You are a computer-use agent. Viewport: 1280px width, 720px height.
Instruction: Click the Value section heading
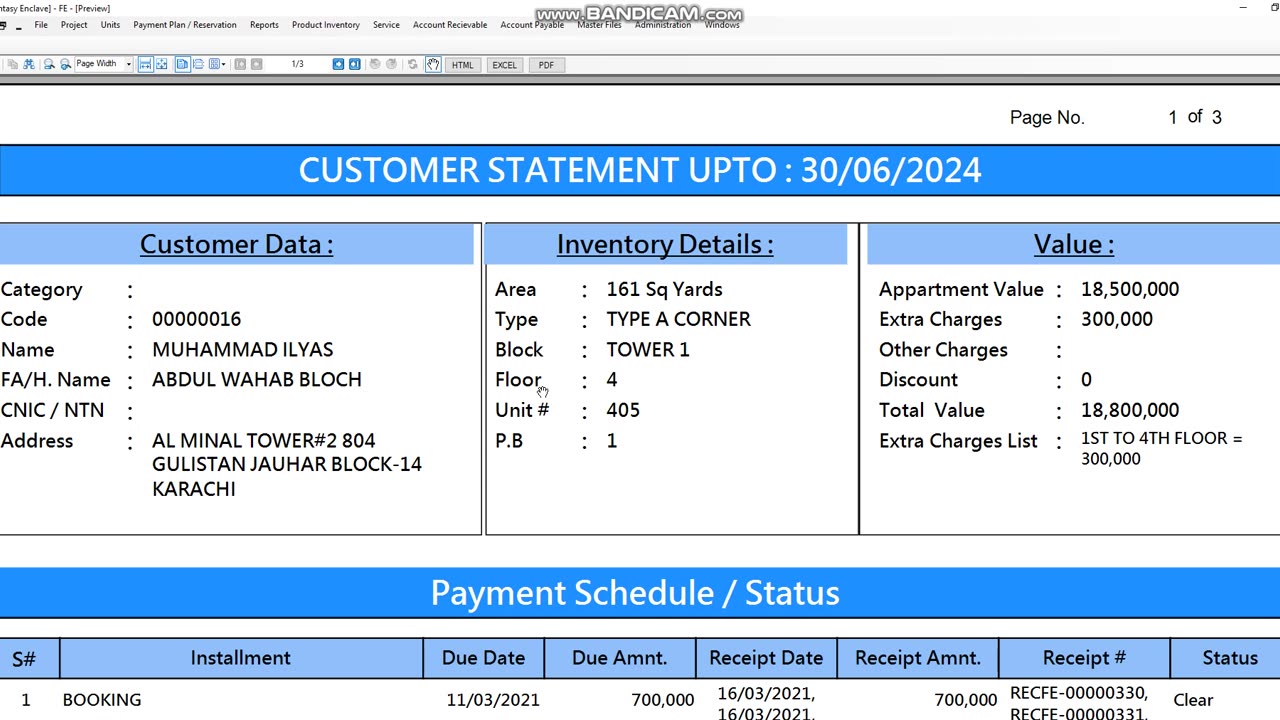tap(1074, 244)
